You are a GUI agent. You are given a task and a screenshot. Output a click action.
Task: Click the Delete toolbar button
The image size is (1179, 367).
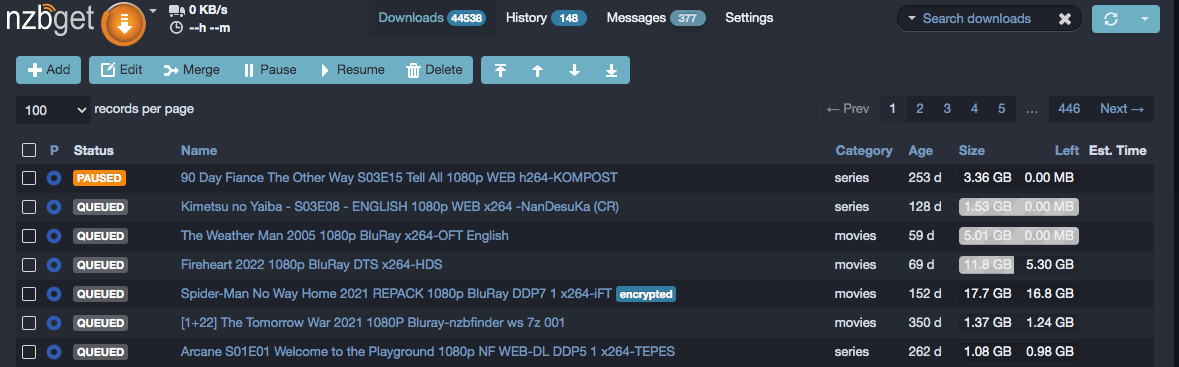[x=434, y=70]
